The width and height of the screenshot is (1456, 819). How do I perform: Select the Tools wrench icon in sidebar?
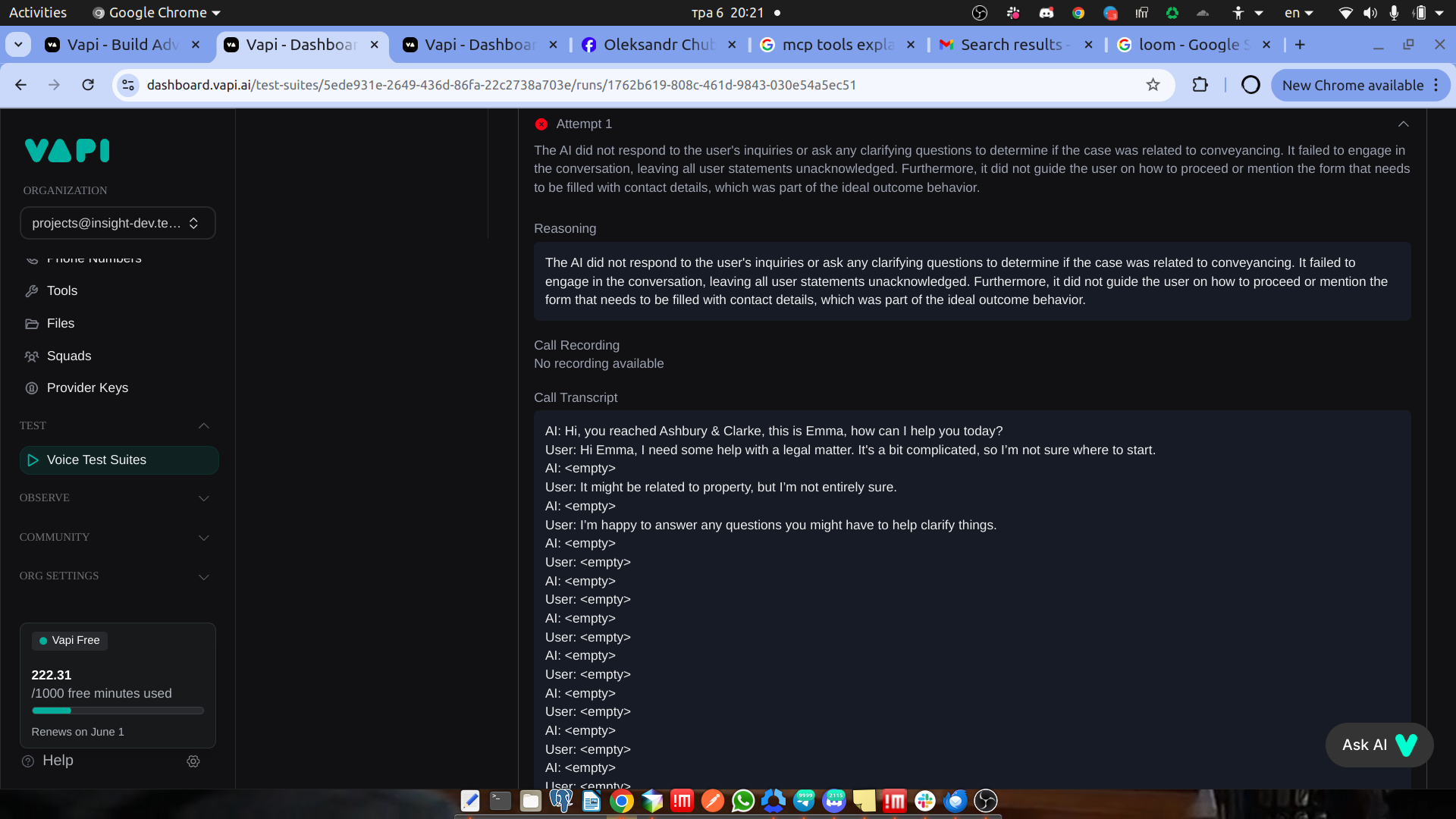[32, 291]
